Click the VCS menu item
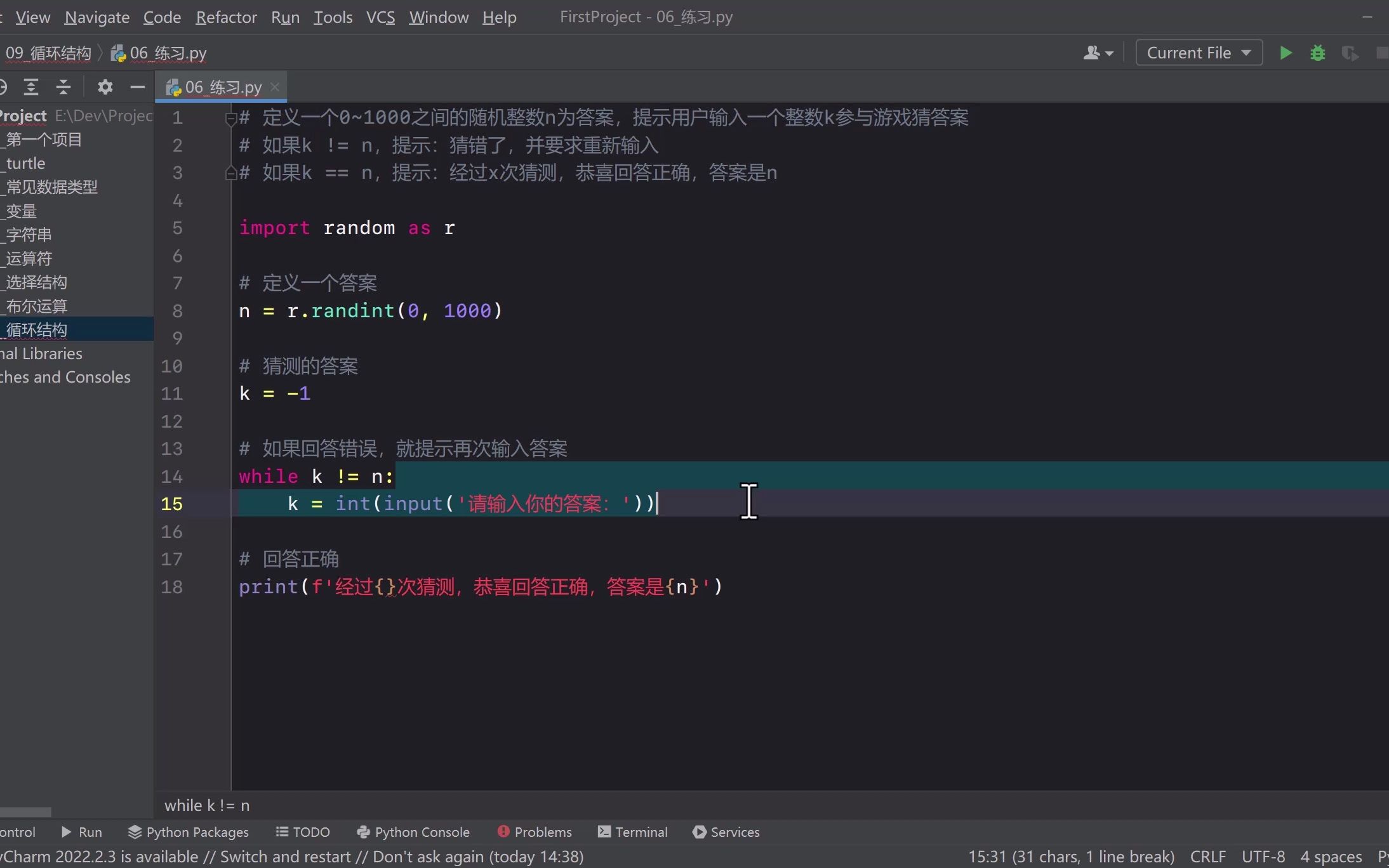This screenshot has height=868, width=1389. [380, 17]
